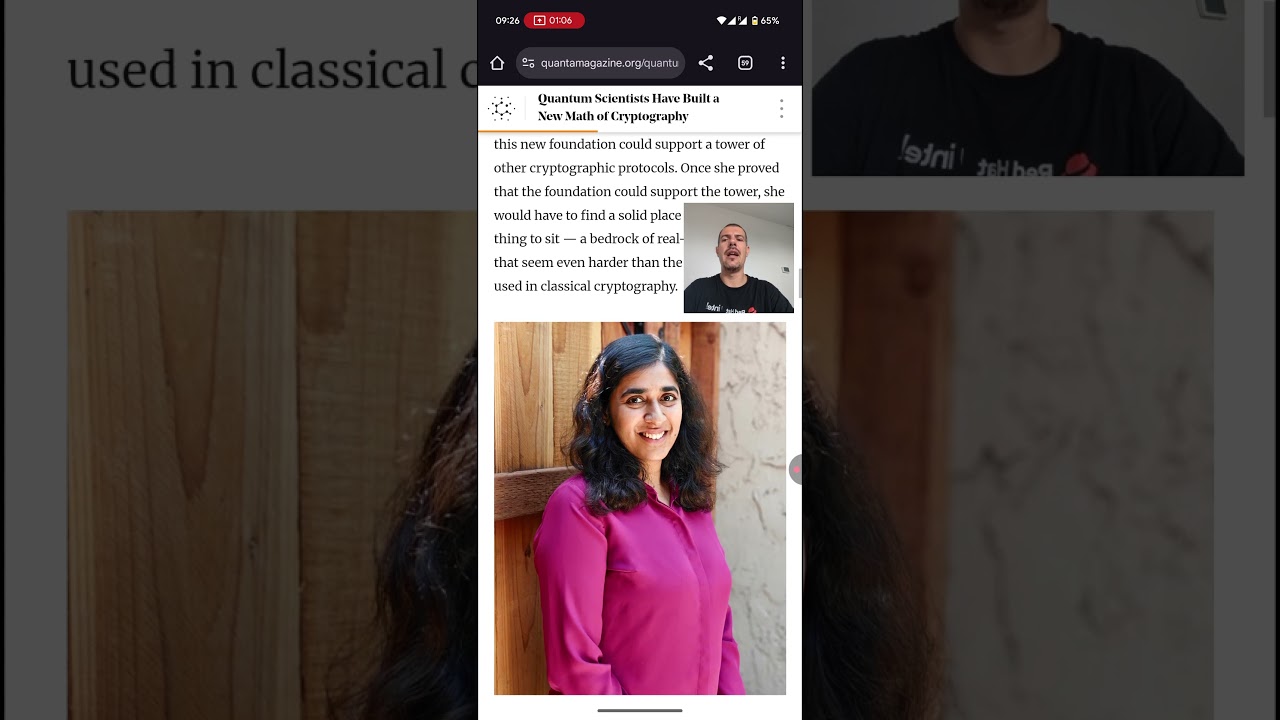Screen dimensions: 1280x720
Task: Expand the gray side handle at right edge
Action: tap(796, 469)
